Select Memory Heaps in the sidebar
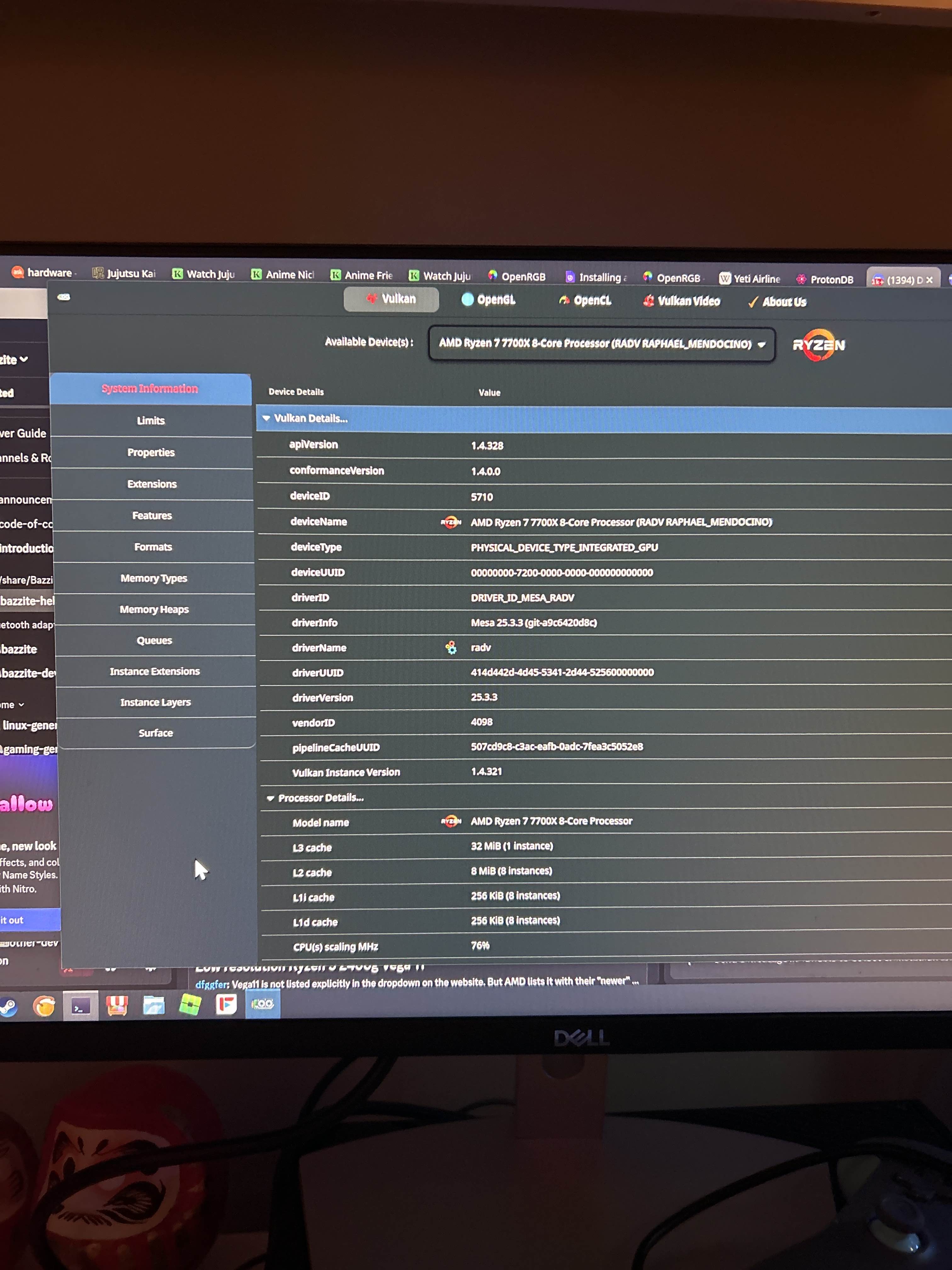This screenshot has height=1270, width=952. pos(154,609)
